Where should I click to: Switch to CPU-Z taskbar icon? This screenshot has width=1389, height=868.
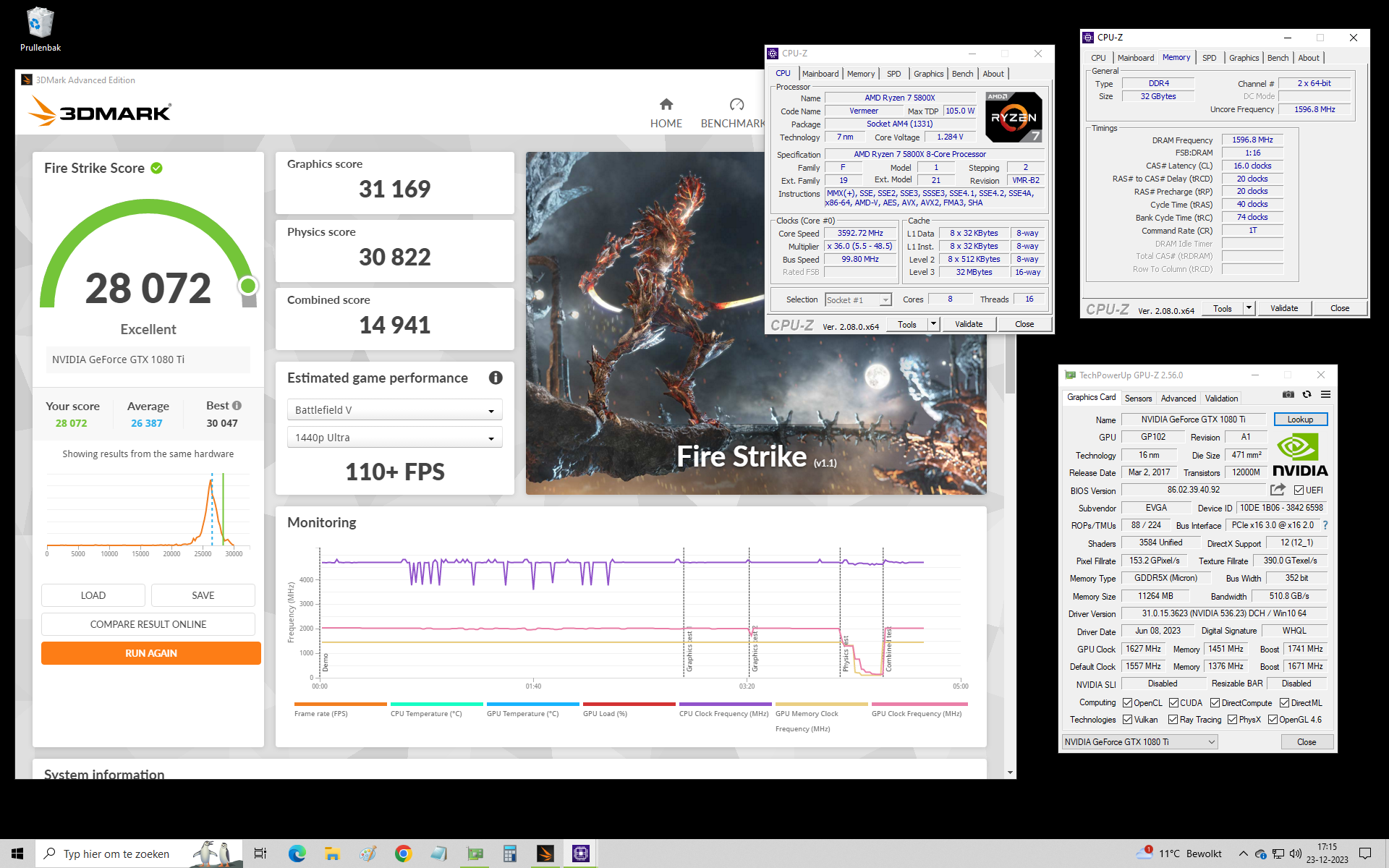coord(581,854)
